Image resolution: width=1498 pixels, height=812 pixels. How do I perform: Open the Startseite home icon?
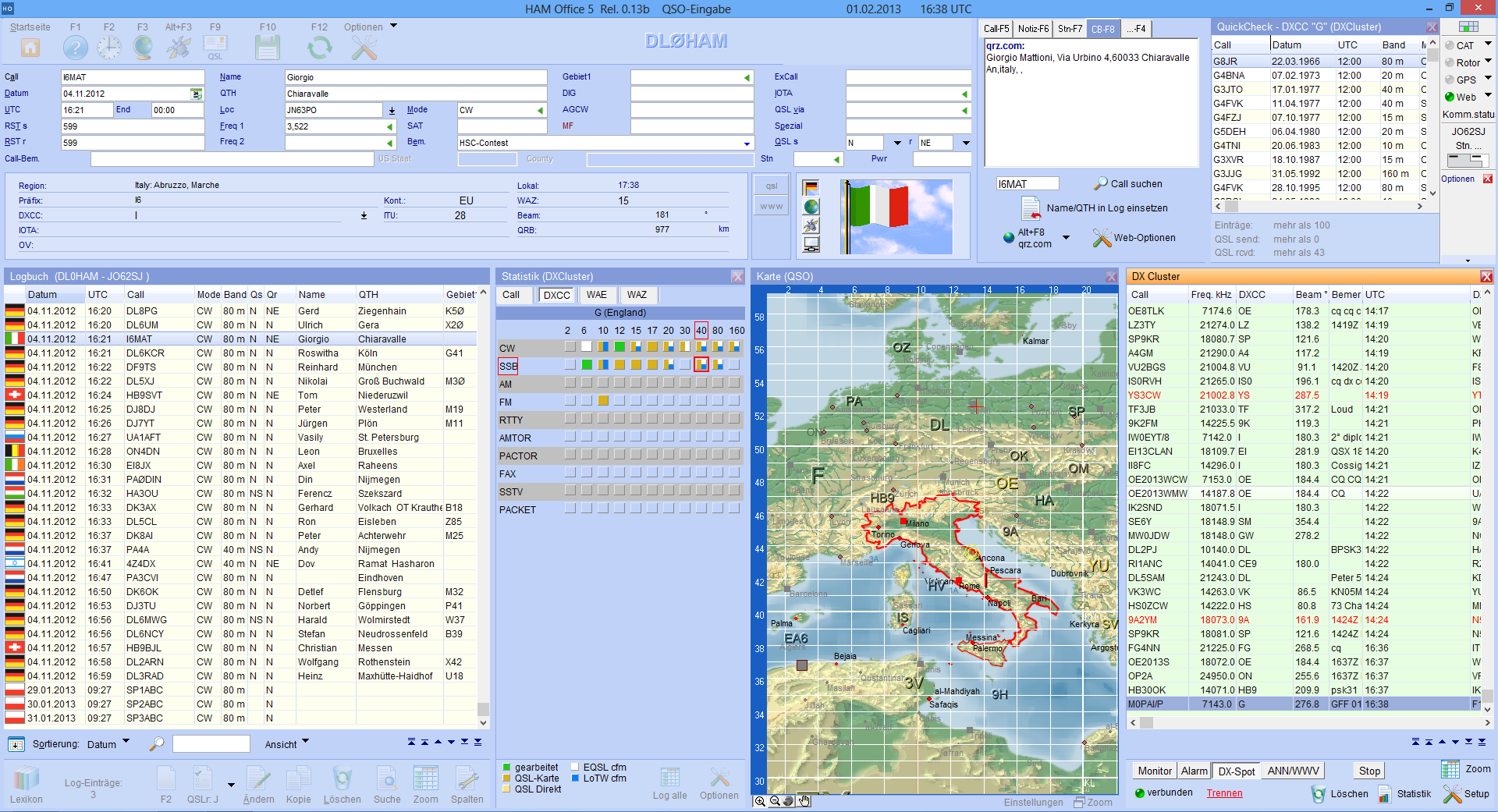[30, 48]
